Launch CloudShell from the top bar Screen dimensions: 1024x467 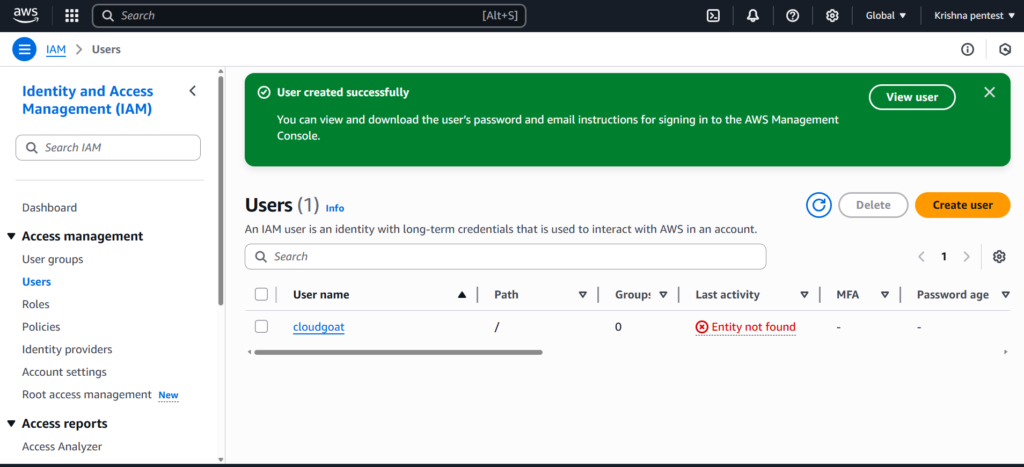point(713,16)
